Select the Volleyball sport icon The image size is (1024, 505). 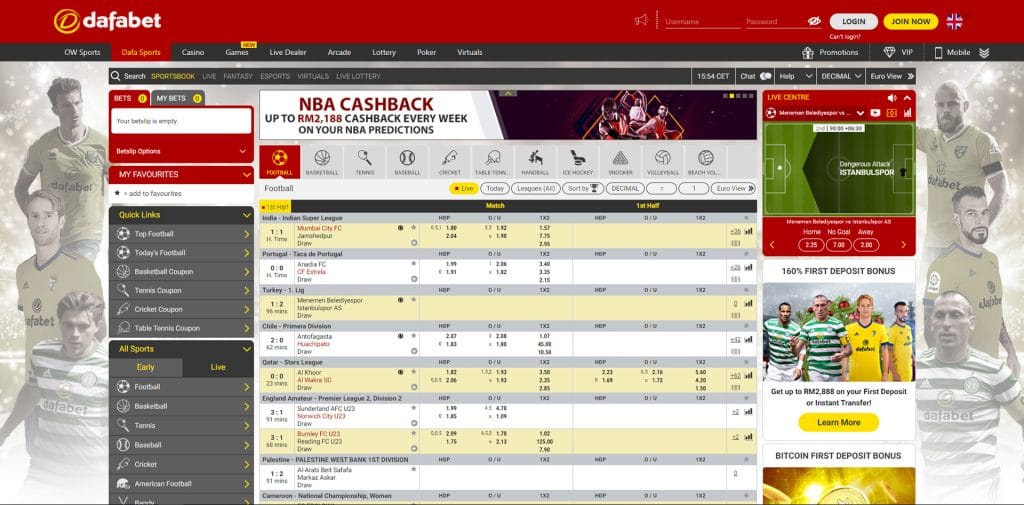663,161
